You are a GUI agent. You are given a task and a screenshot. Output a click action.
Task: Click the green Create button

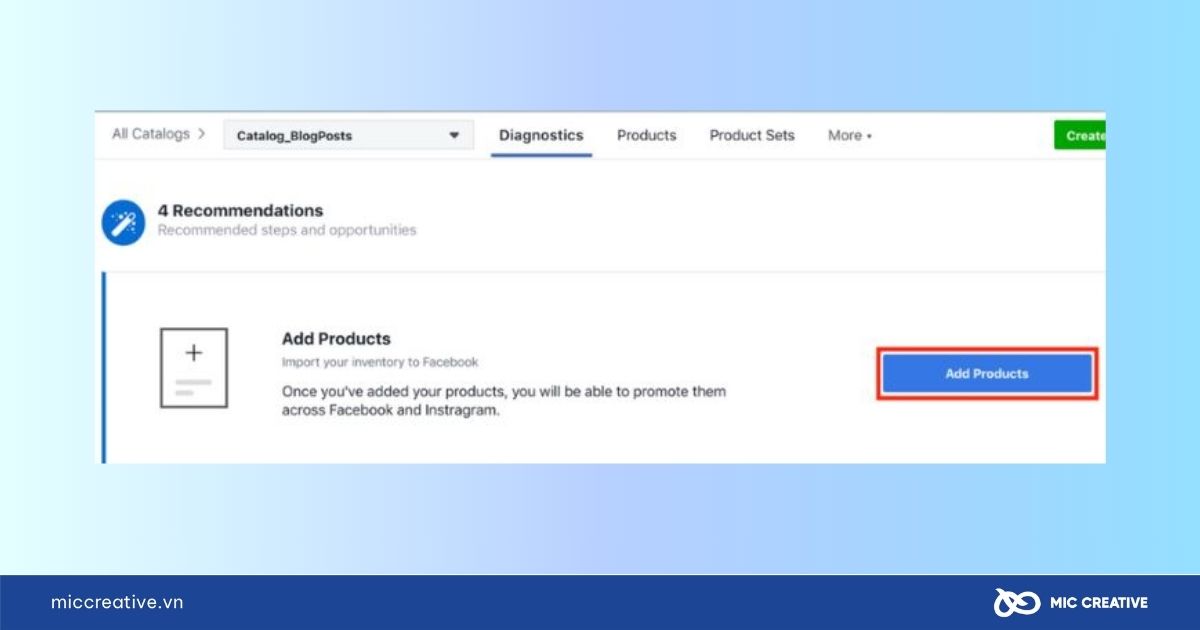1080,136
